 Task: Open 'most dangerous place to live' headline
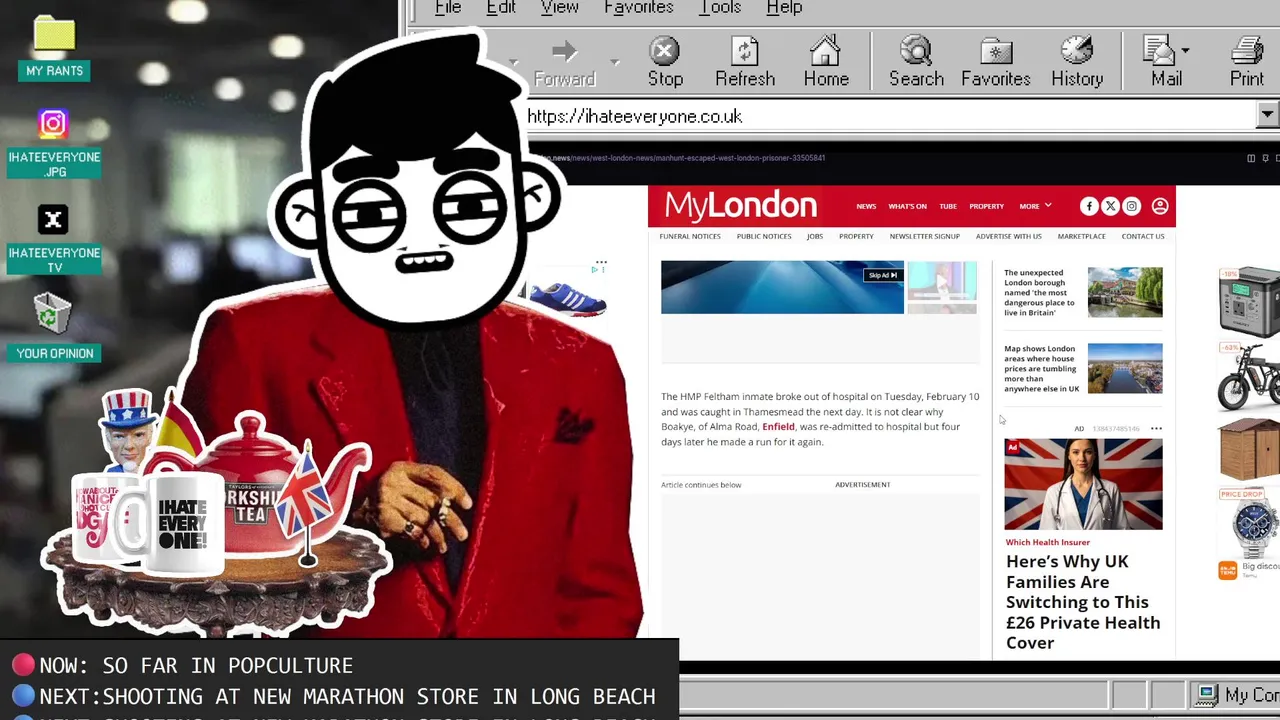(x=1040, y=292)
